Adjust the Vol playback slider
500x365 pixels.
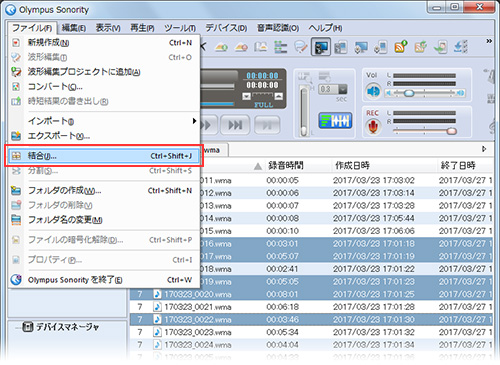[x=409, y=93]
